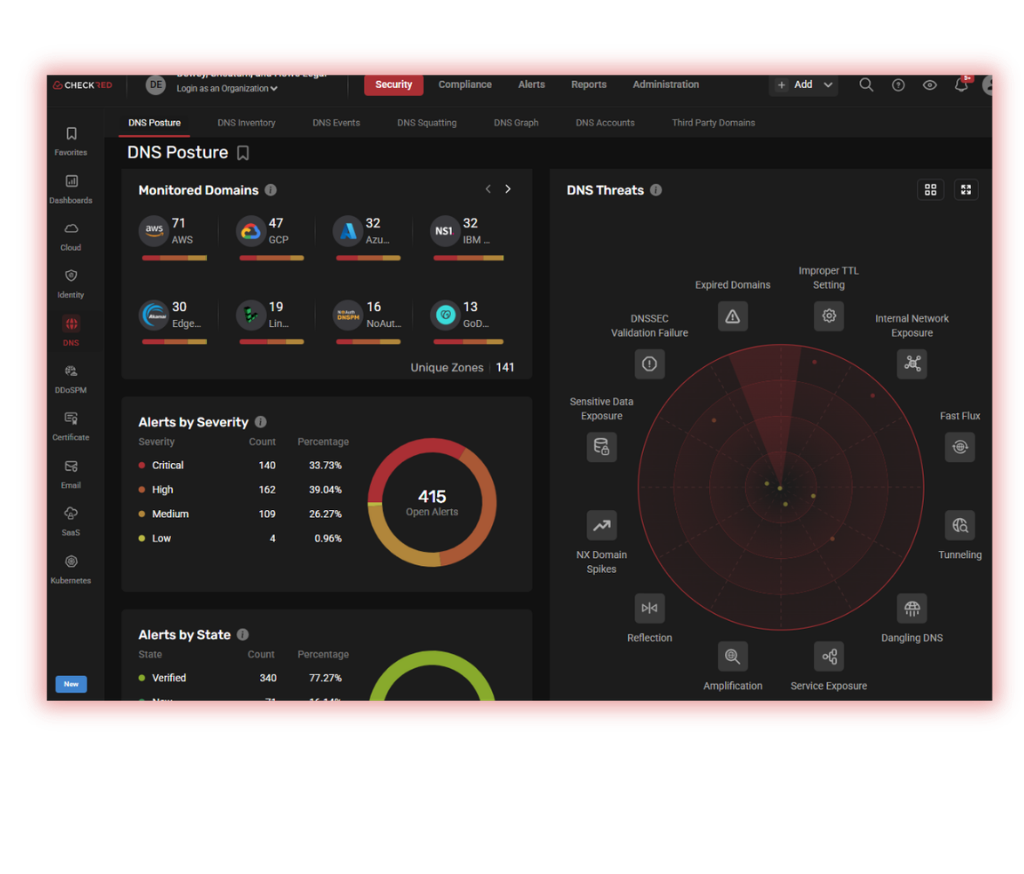Open Kubernetes in the sidebar

click(71, 569)
